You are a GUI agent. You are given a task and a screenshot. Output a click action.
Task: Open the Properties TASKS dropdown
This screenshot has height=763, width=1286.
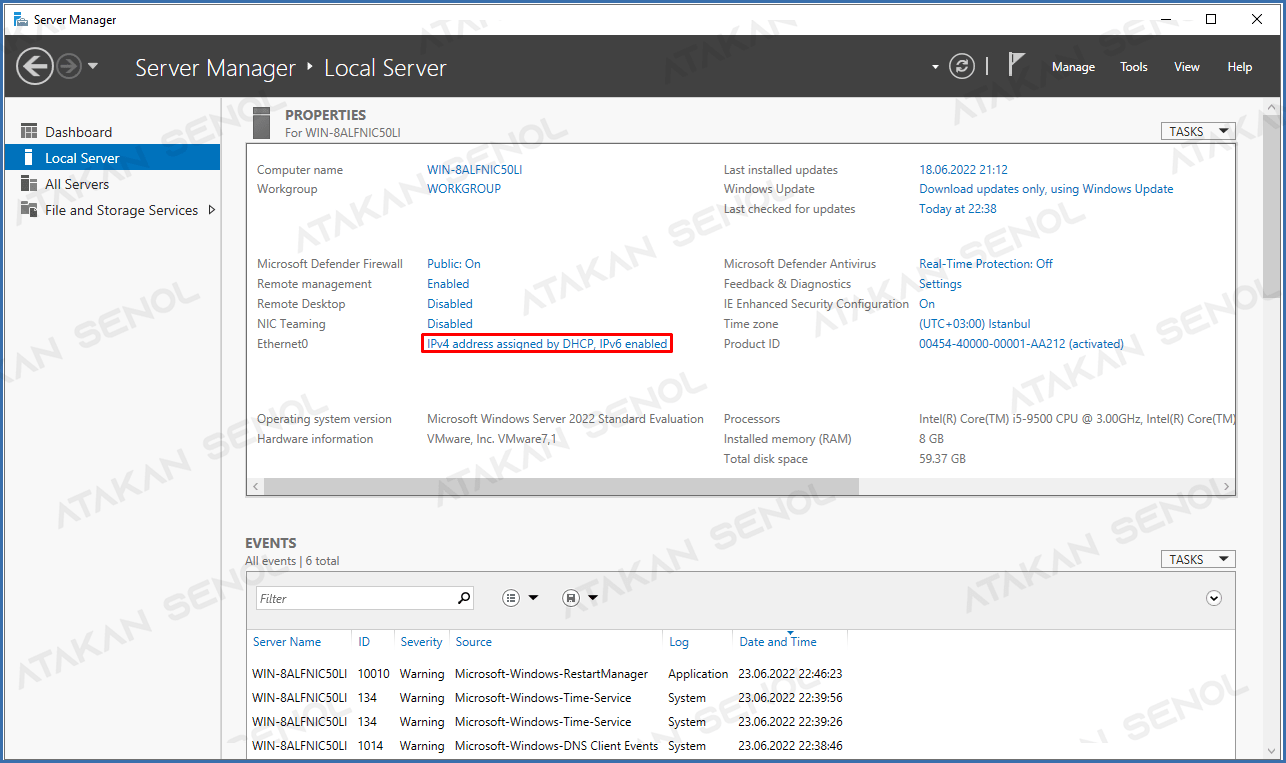(1198, 131)
